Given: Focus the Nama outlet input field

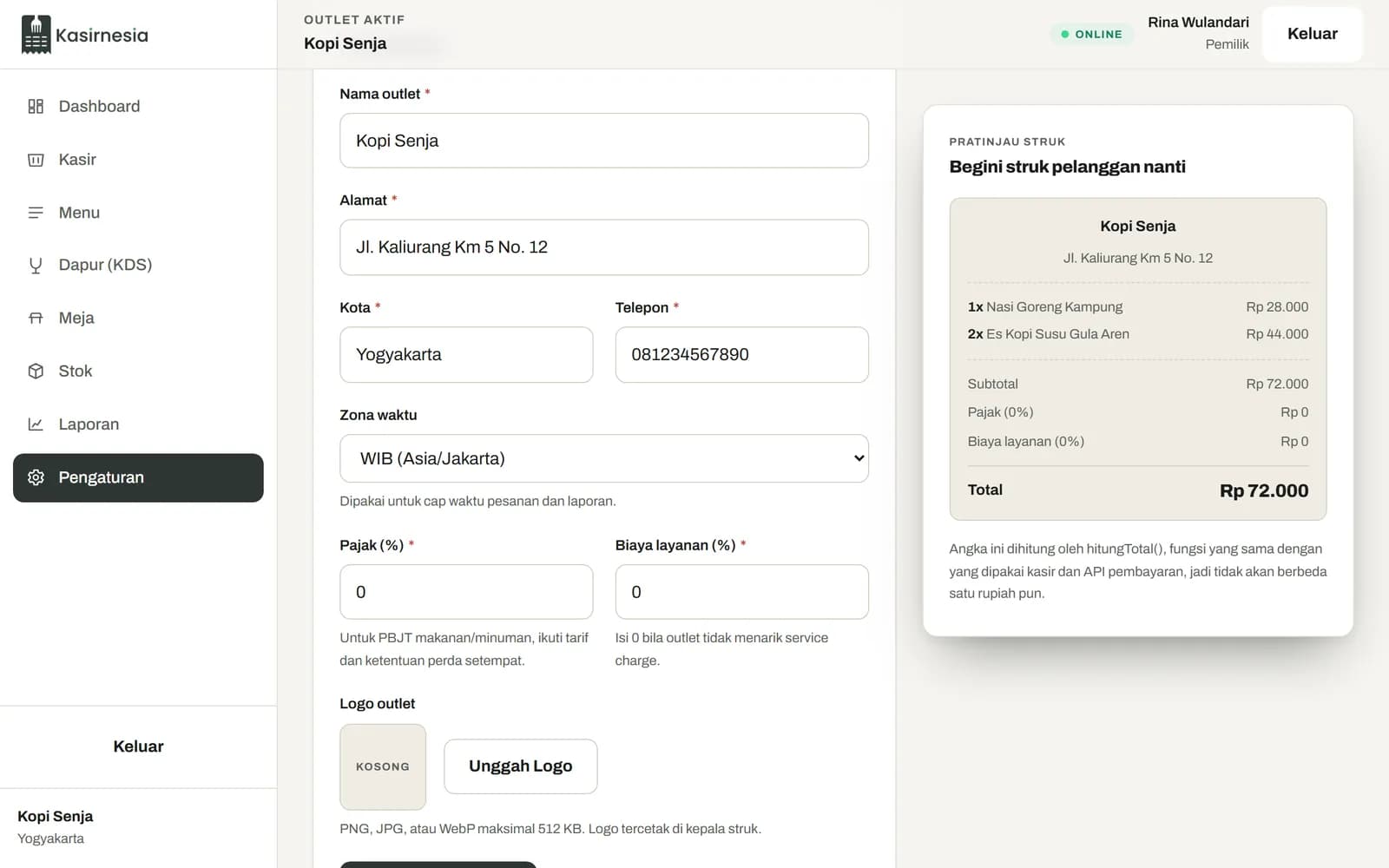Looking at the screenshot, I should (x=604, y=141).
